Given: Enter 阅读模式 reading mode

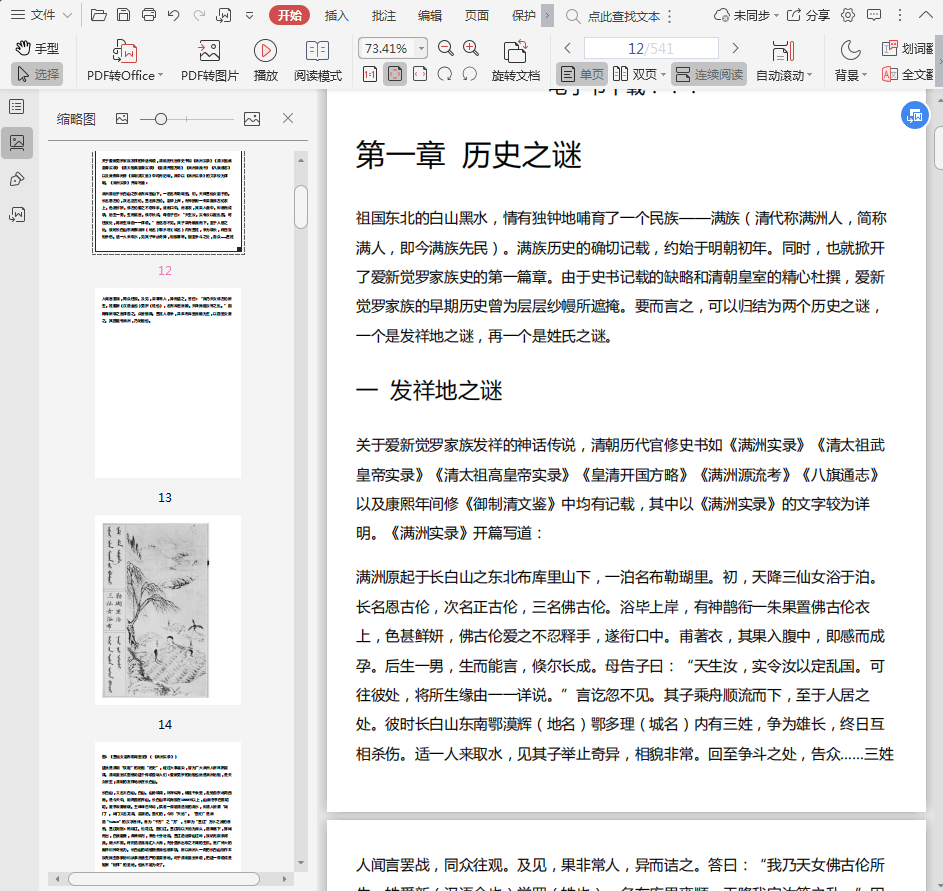Looking at the screenshot, I should point(317,52).
